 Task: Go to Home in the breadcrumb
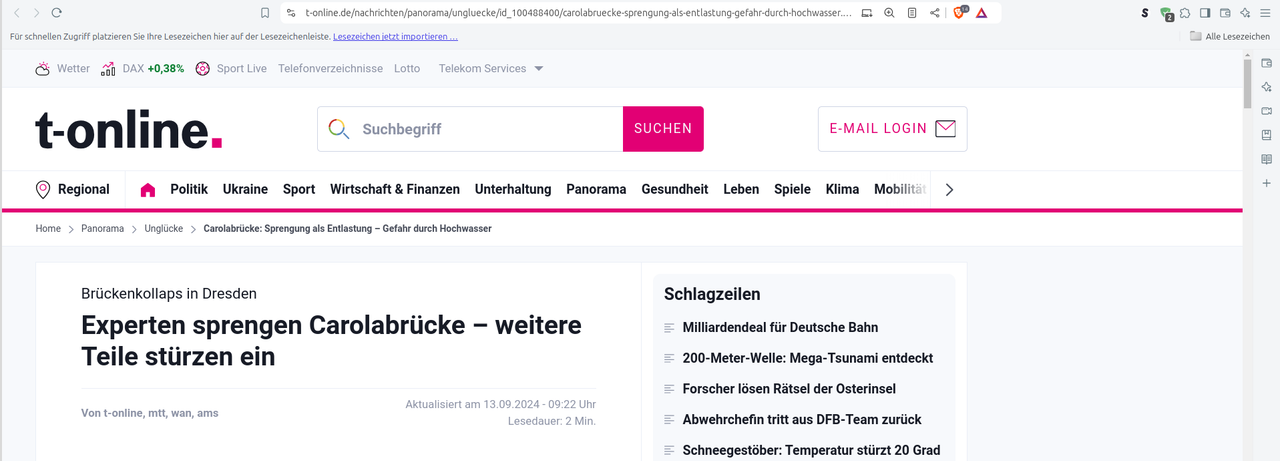48,229
